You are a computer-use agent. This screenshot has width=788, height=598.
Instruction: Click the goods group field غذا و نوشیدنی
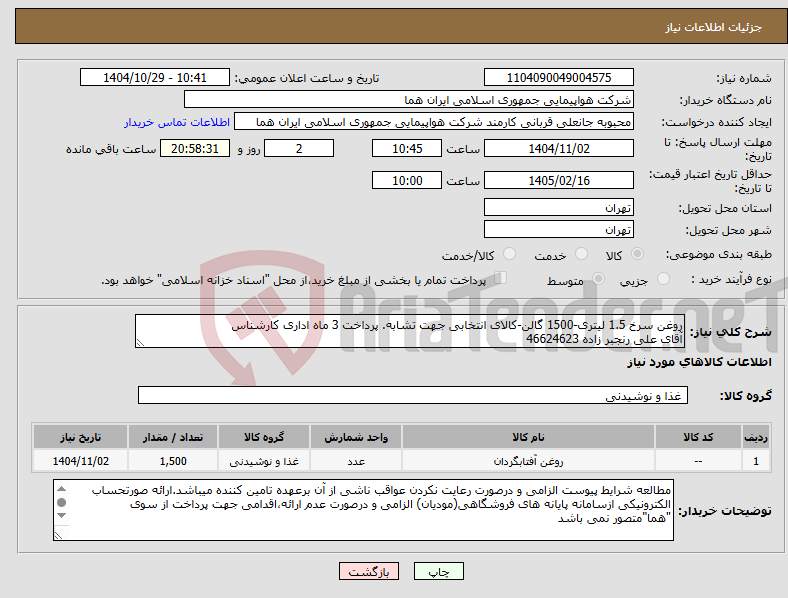coord(413,395)
